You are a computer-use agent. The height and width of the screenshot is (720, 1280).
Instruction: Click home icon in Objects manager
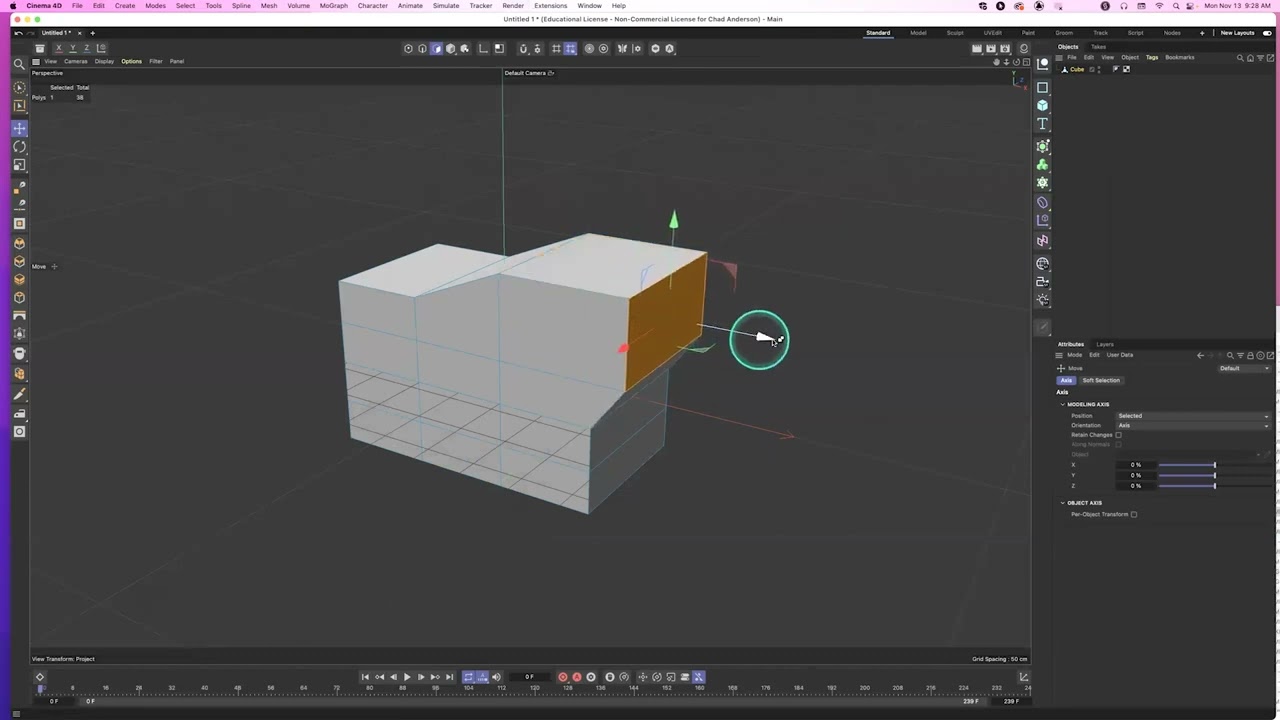[x=1250, y=57]
